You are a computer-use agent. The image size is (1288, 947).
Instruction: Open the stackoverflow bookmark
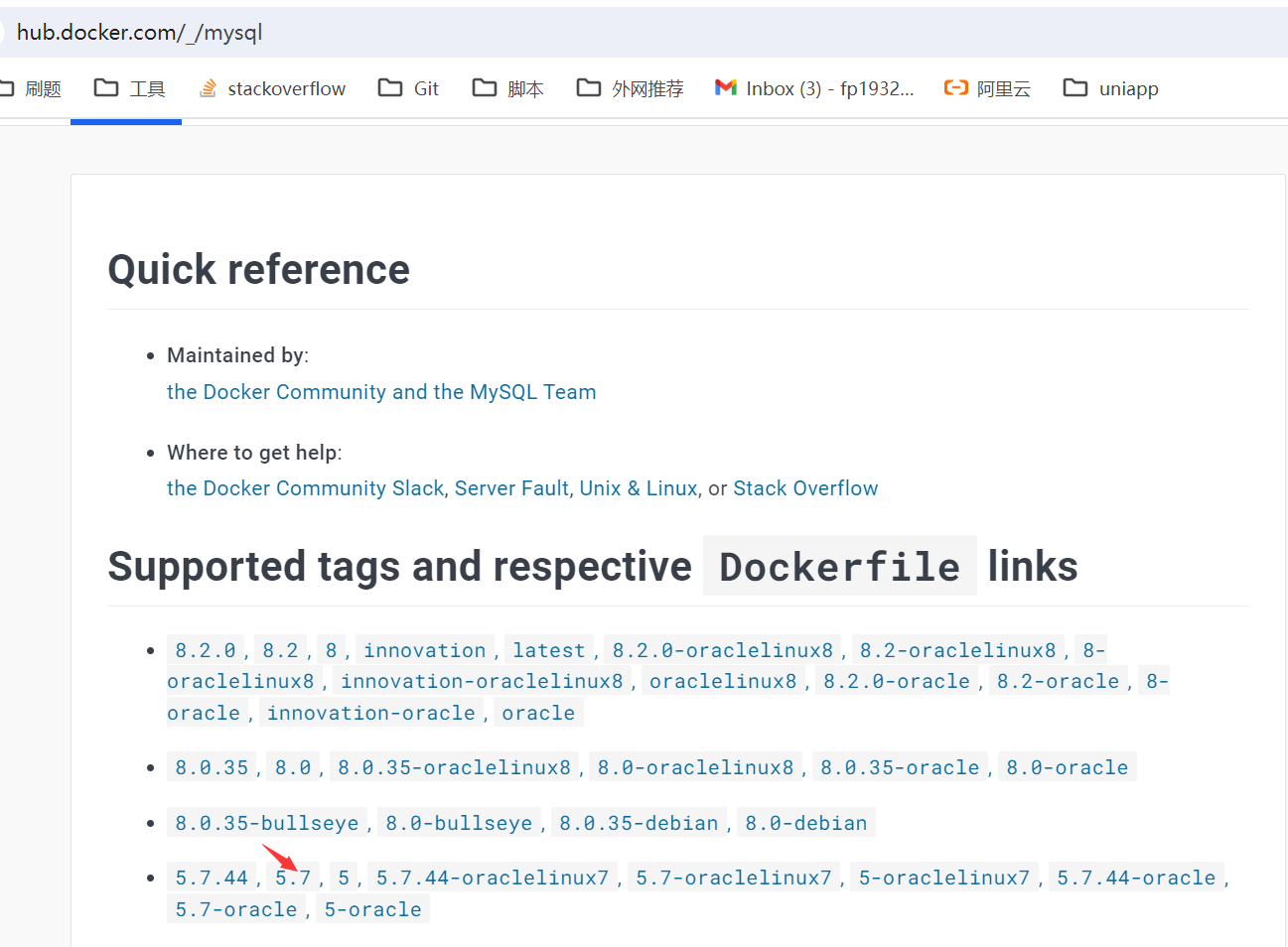coord(272,88)
